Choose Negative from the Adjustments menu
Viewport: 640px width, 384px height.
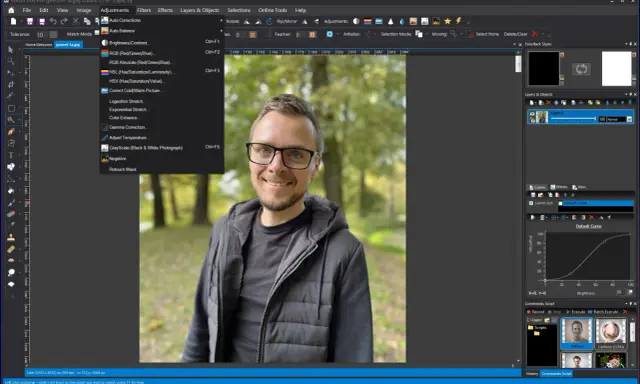click(x=162, y=158)
